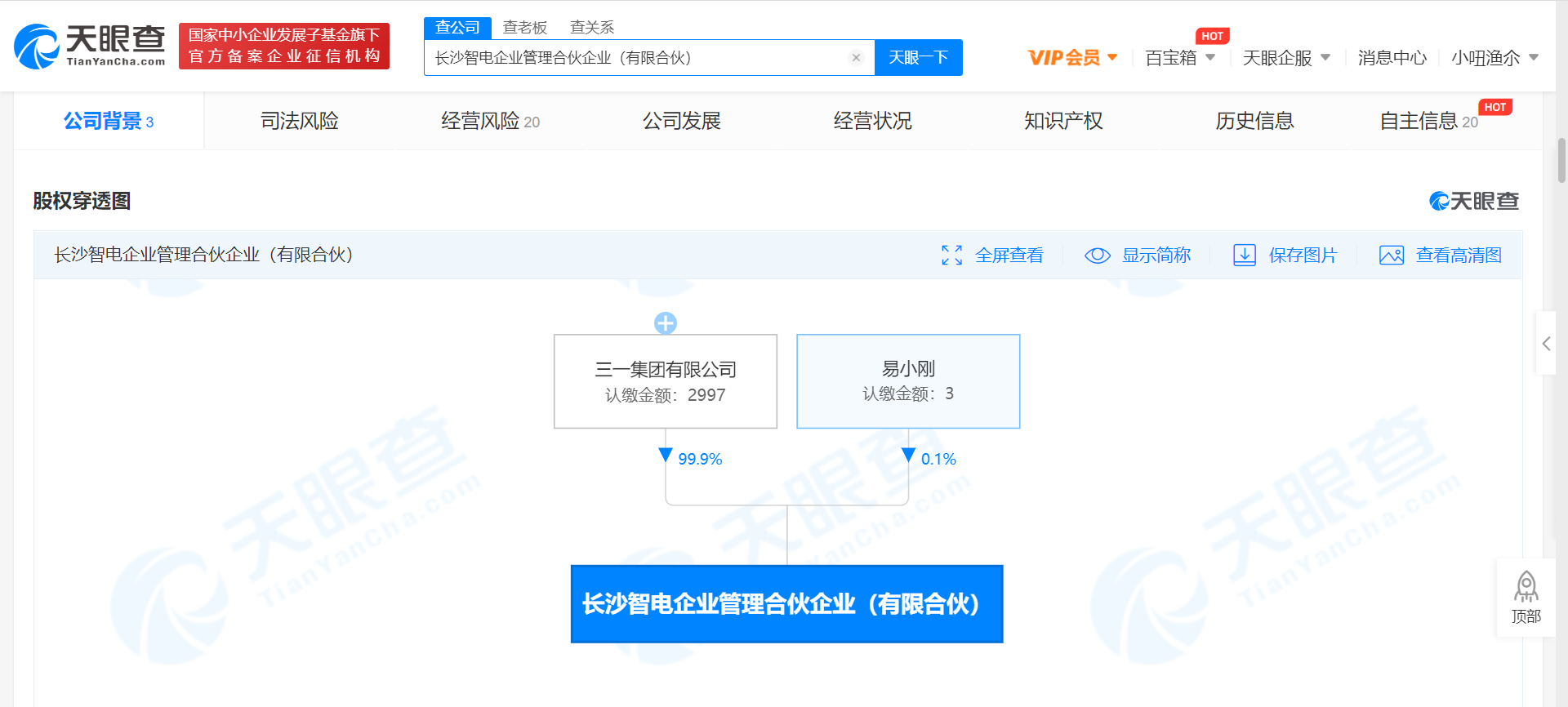Click the 股权穿透图 section heading
Screen dimensions: 1568x707
pos(82,201)
